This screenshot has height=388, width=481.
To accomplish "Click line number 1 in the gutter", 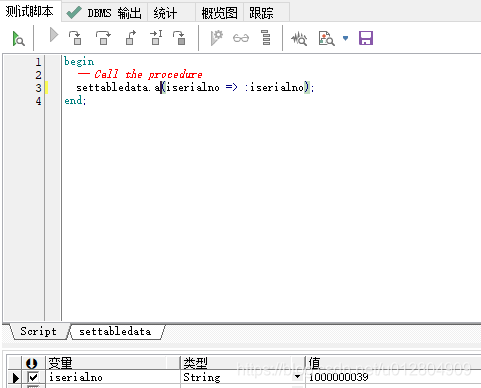I will click(x=38, y=62).
